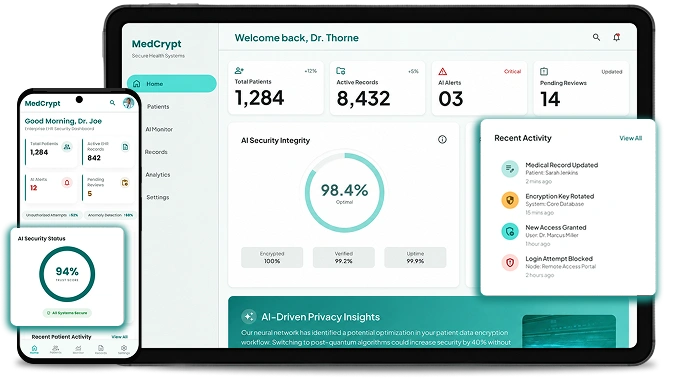Click View All in Recent Activity panel
Image resolution: width=676 pixels, height=378 pixels.
click(630, 138)
